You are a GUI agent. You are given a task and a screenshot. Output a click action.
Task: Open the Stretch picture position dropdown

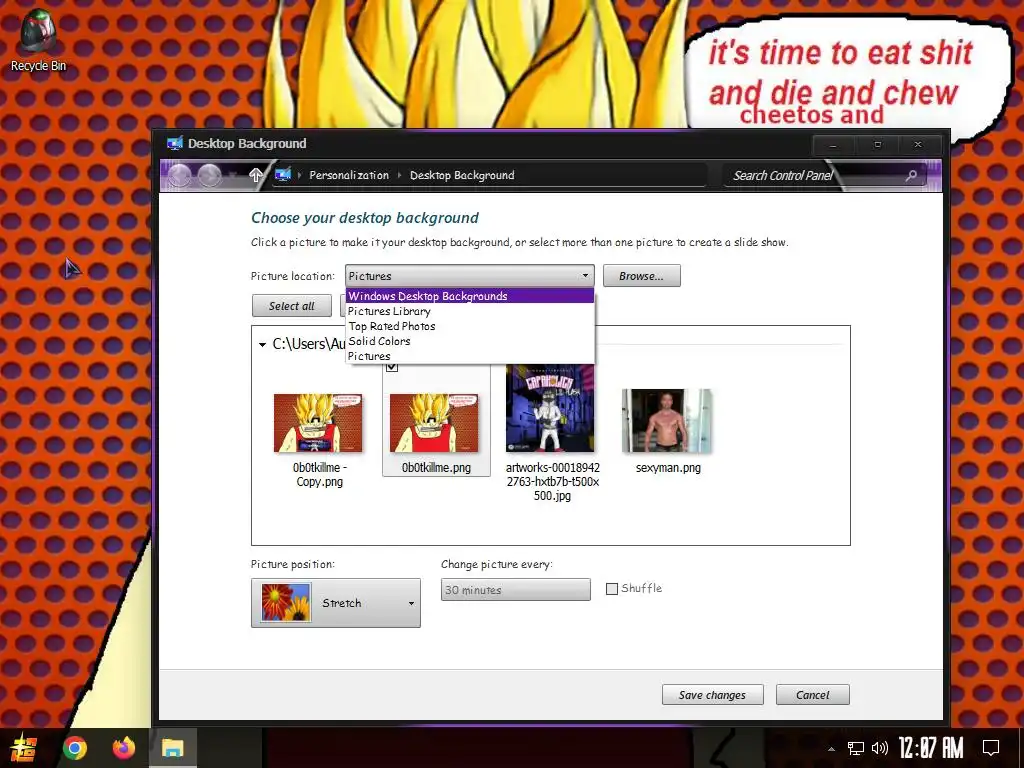pos(336,603)
